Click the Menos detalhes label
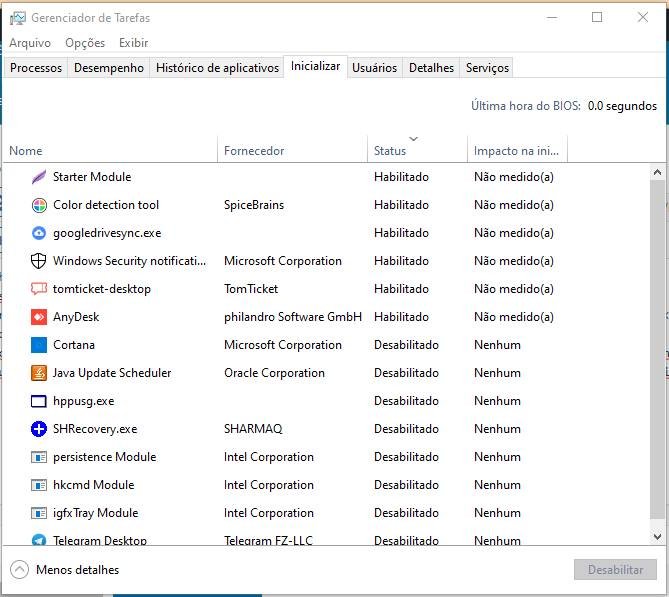Screen dimensions: 669x597 point(78,570)
